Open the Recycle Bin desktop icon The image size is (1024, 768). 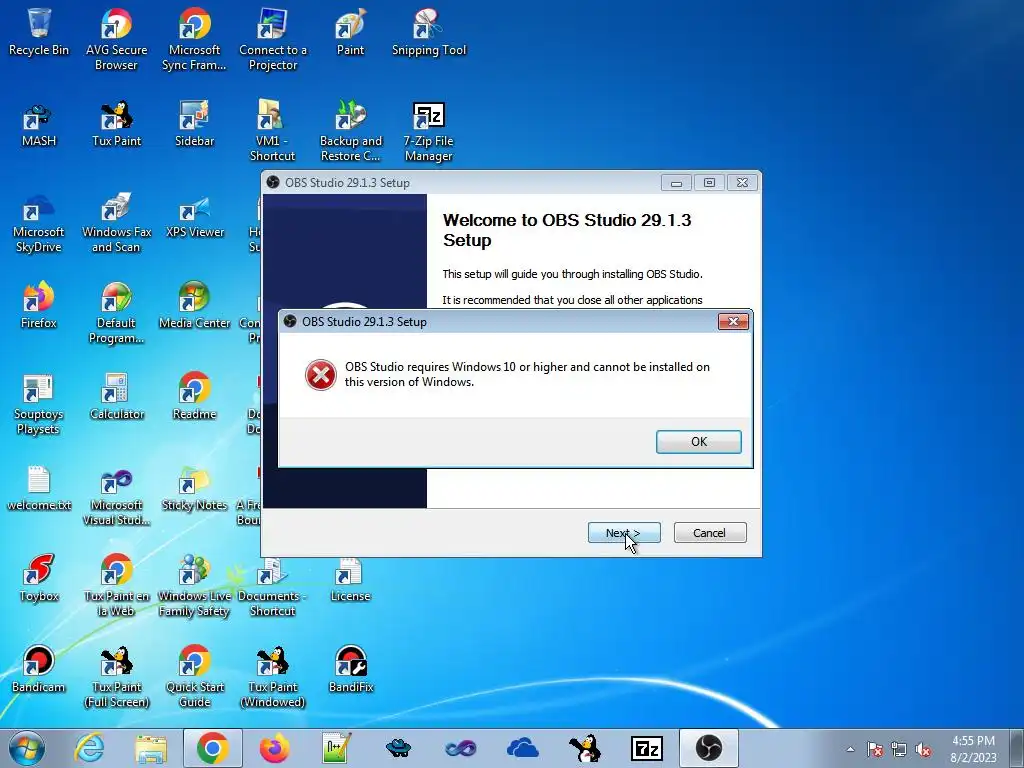pyautogui.click(x=39, y=32)
